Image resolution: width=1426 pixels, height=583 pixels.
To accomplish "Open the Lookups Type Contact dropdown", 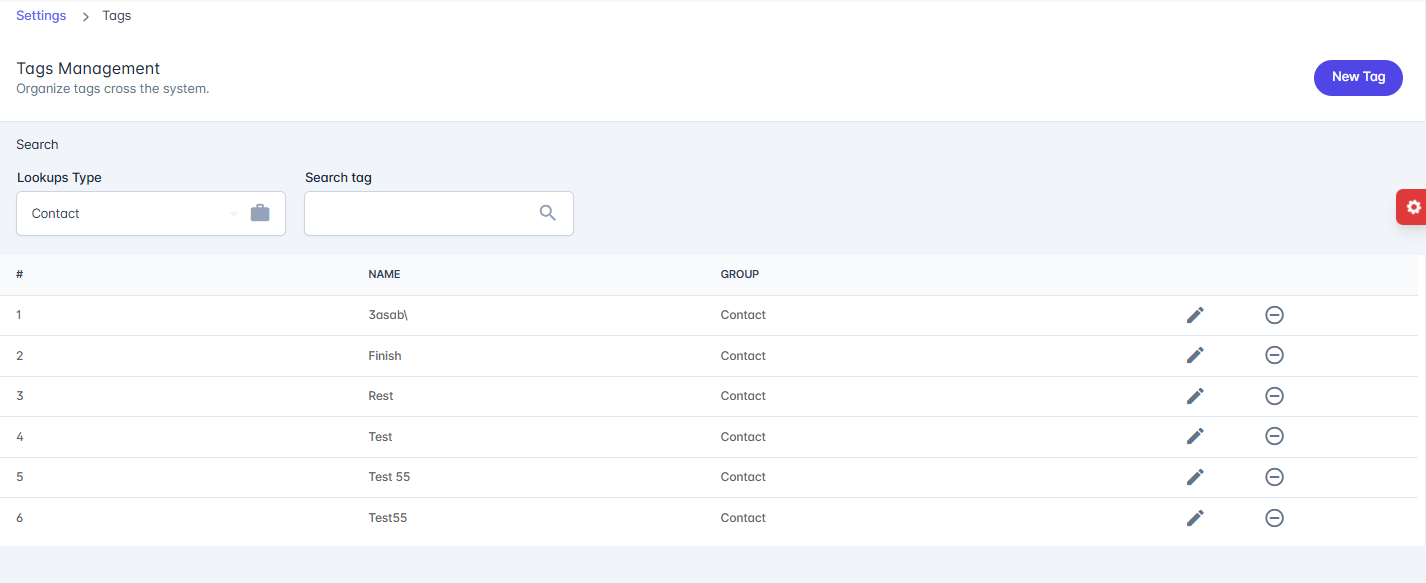I will coord(151,214).
